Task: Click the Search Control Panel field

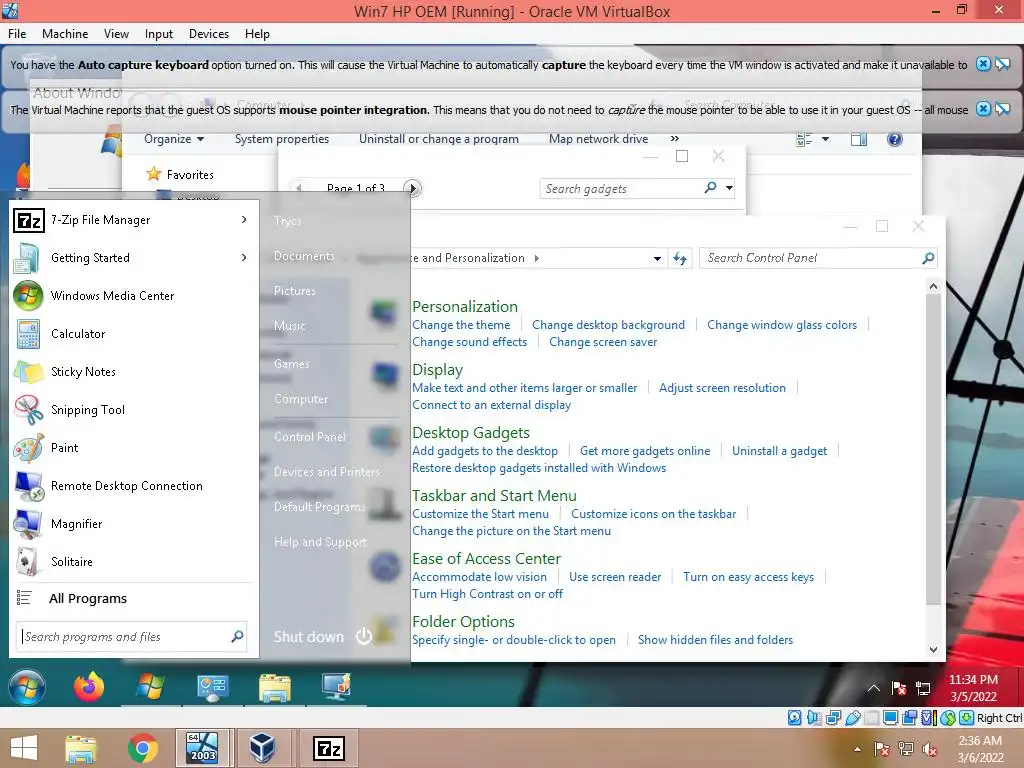Action: tap(818, 258)
